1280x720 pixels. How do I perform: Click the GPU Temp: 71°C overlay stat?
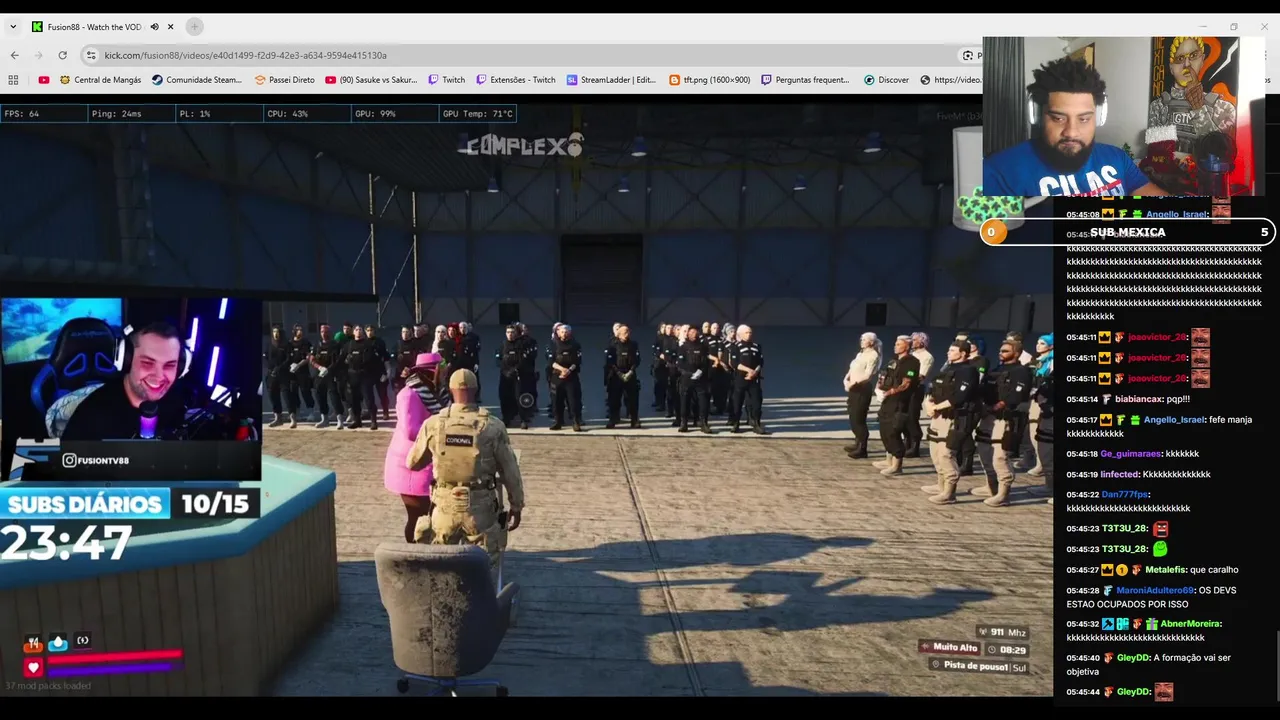pos(478,114)
